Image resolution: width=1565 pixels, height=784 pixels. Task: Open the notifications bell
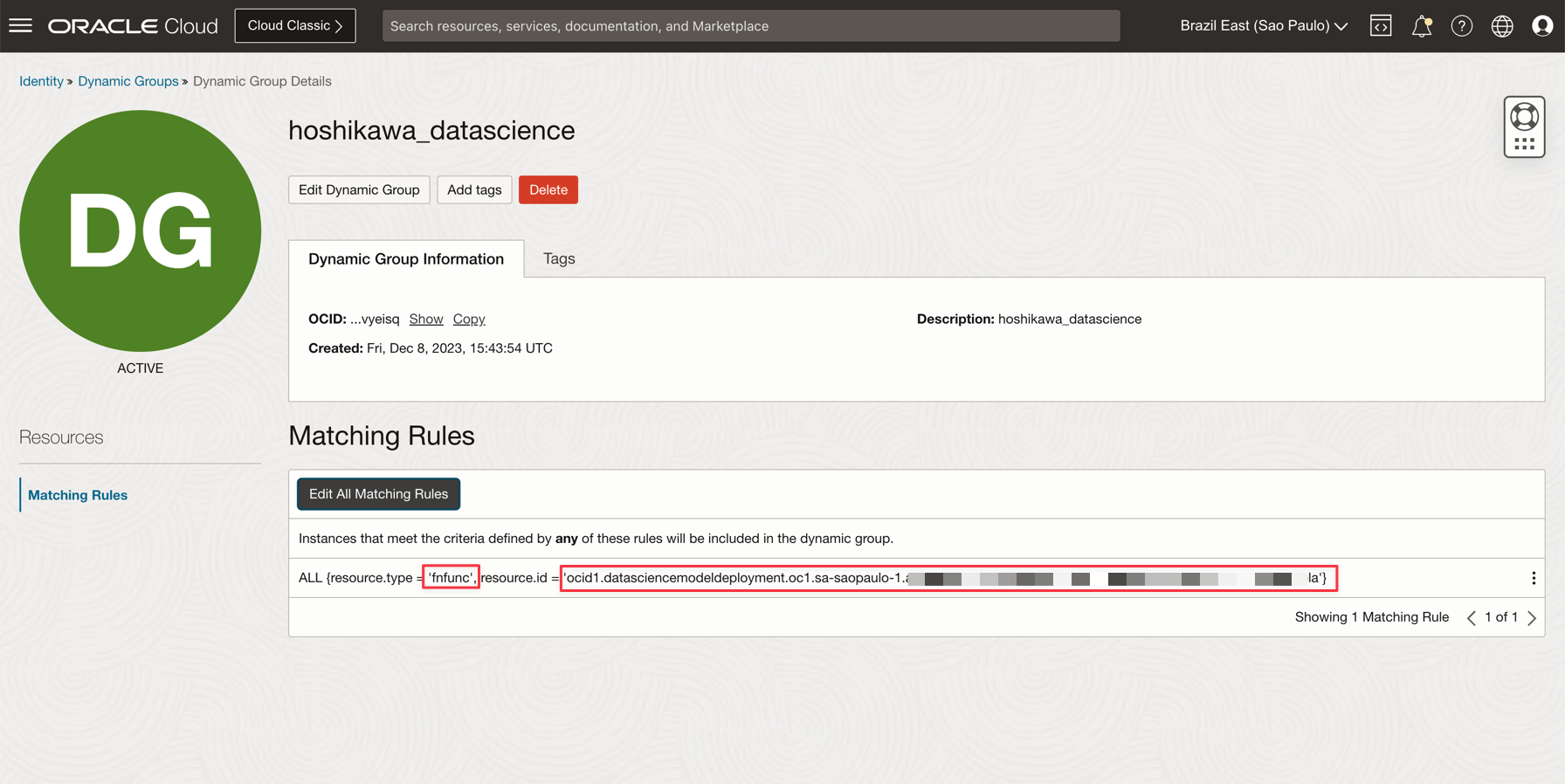coord(1421,26)
